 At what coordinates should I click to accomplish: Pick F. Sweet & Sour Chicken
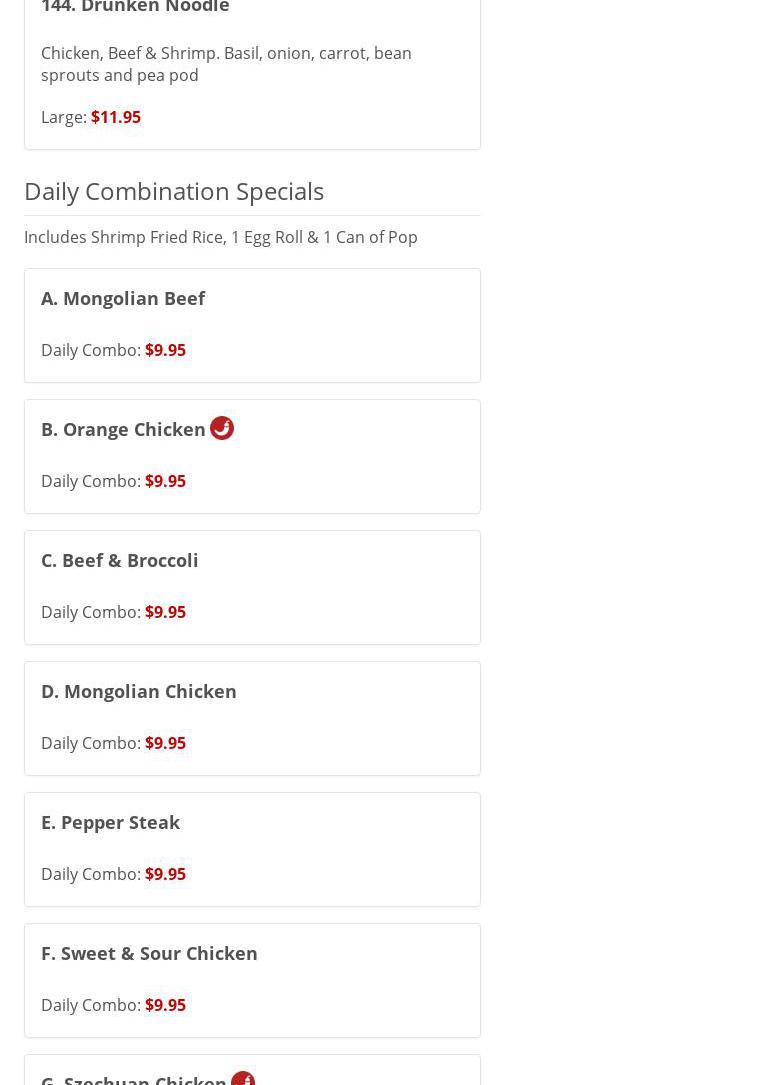[x=149, y=953]
